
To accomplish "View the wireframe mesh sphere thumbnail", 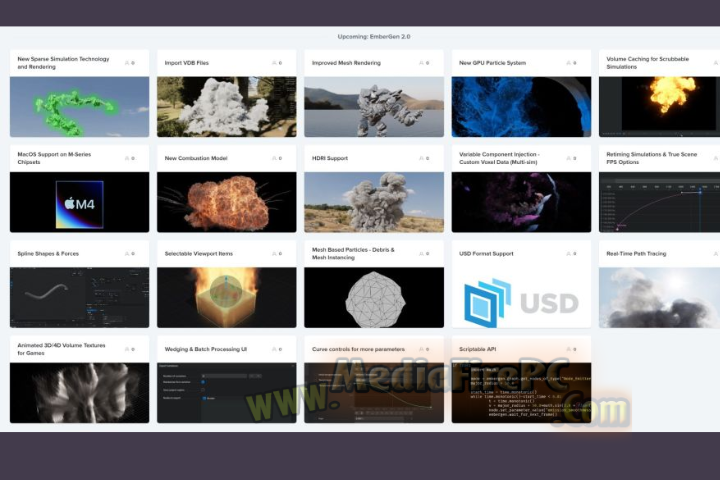I will pyautogui.click(x=374, y=298).
